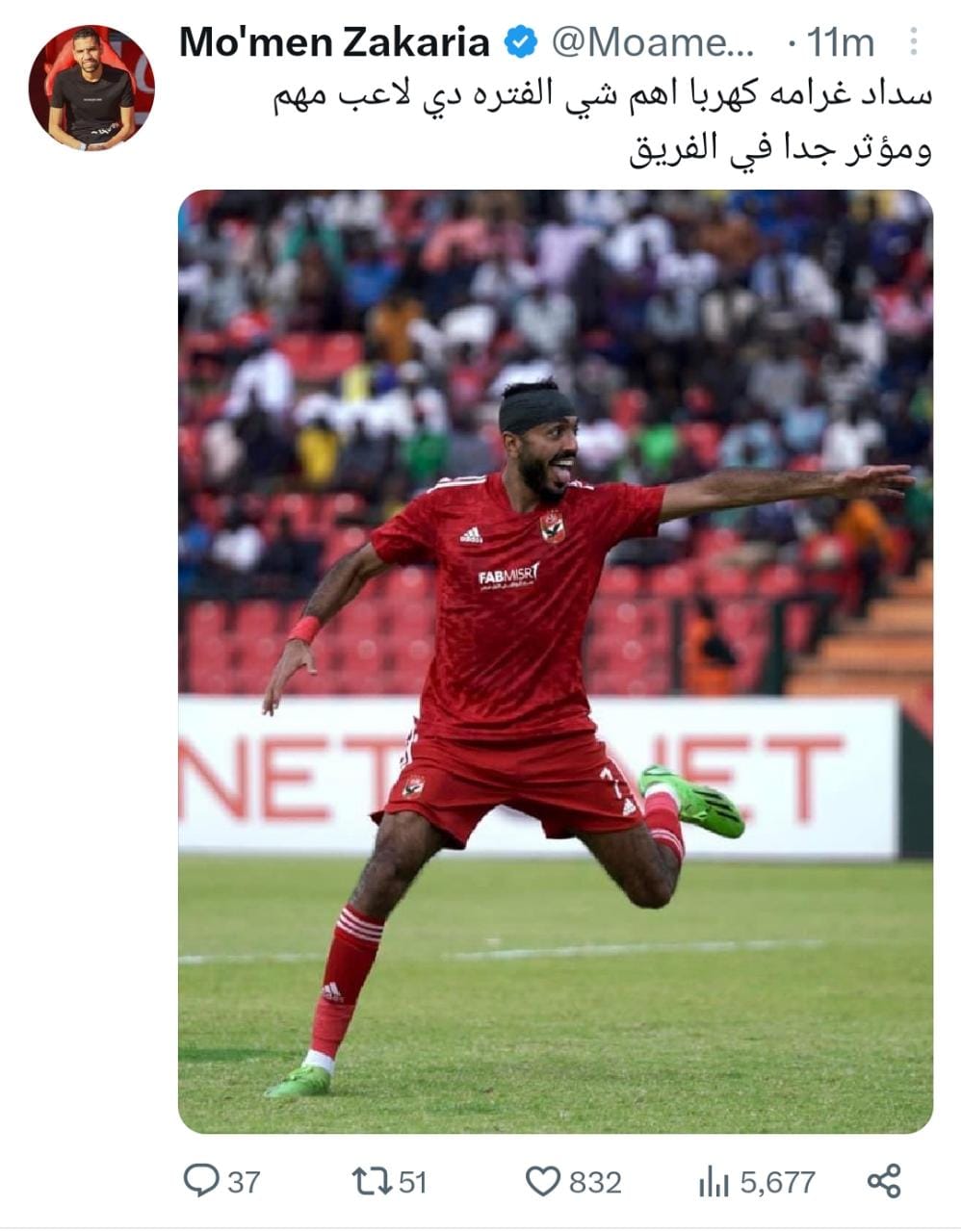The width and height of the screenshot is (961, 1232).
Task: Open Mo'men Zakaria's profile avatar
Action: click(91, 87)
